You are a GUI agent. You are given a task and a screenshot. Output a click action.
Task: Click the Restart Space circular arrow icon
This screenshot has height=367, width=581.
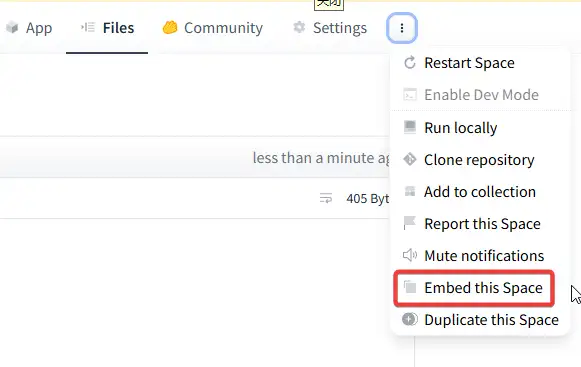tap(410, 63)
